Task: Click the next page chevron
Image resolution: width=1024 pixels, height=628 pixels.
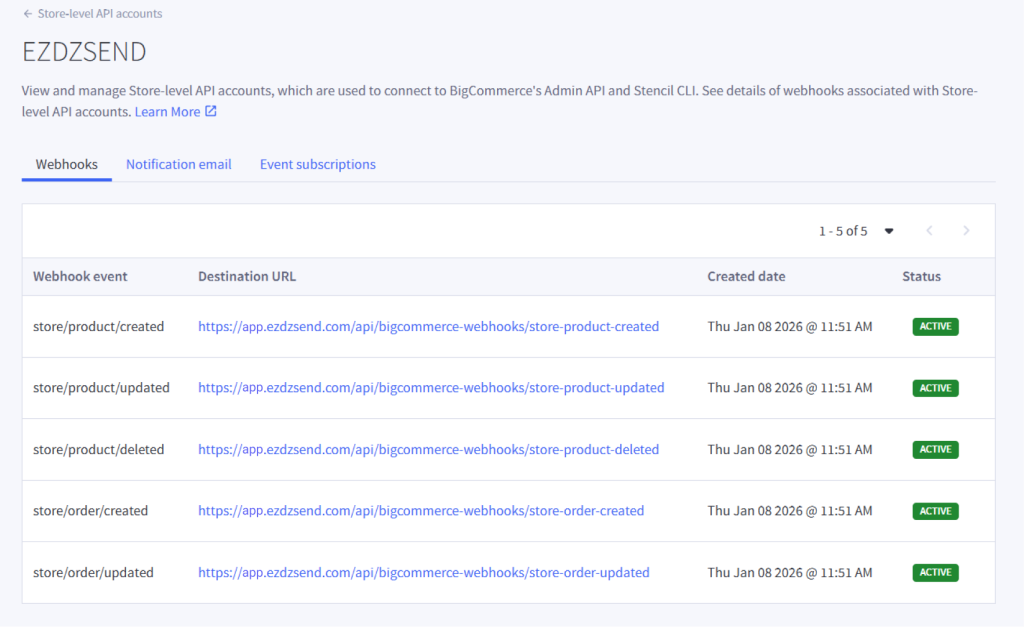Action: click(966, 231)
